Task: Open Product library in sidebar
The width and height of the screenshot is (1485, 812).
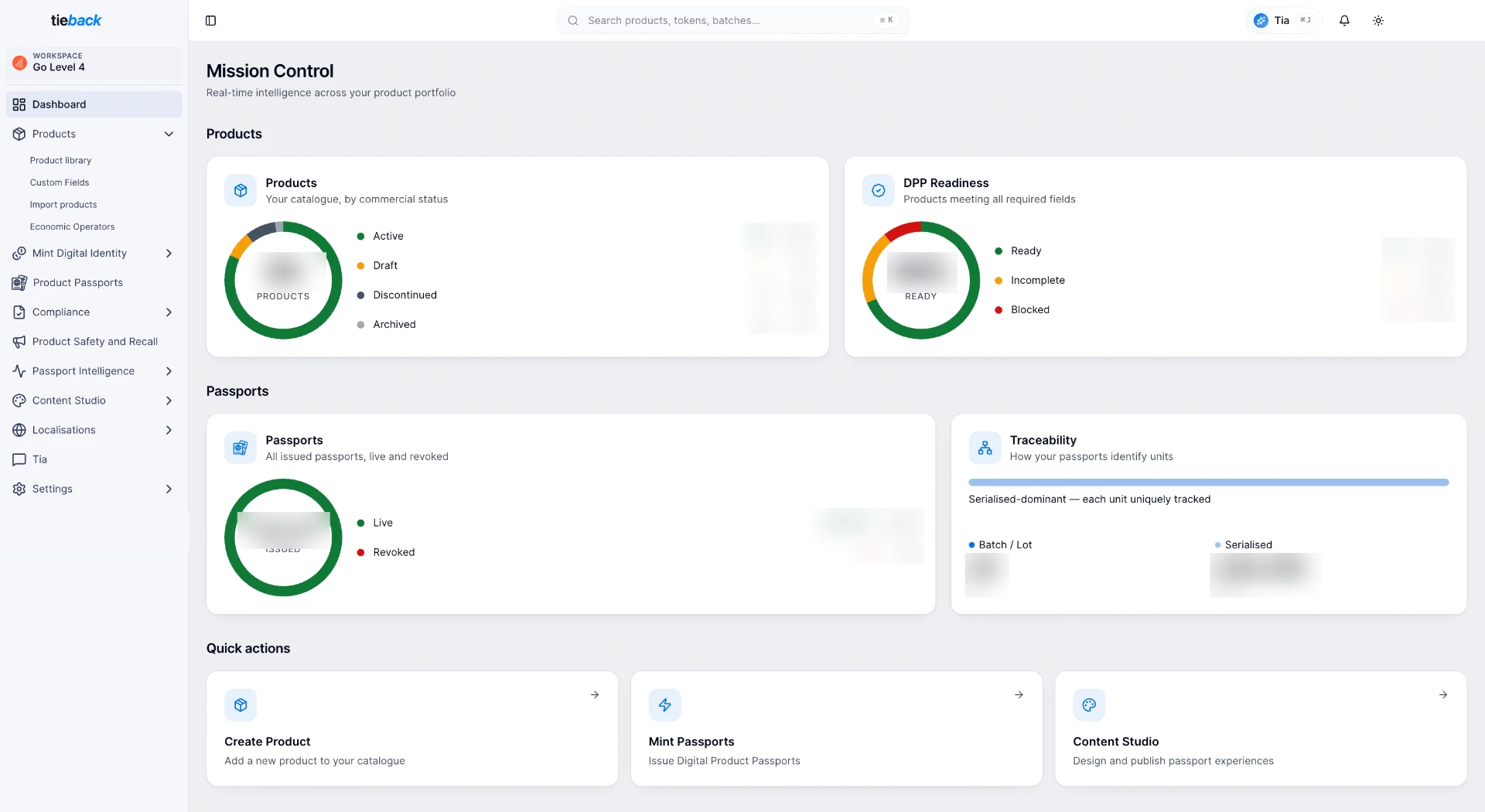Action: coord(60,160)
